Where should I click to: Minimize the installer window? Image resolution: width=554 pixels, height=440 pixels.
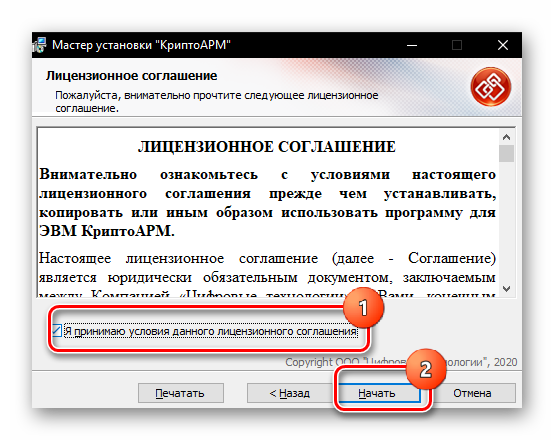412,45
